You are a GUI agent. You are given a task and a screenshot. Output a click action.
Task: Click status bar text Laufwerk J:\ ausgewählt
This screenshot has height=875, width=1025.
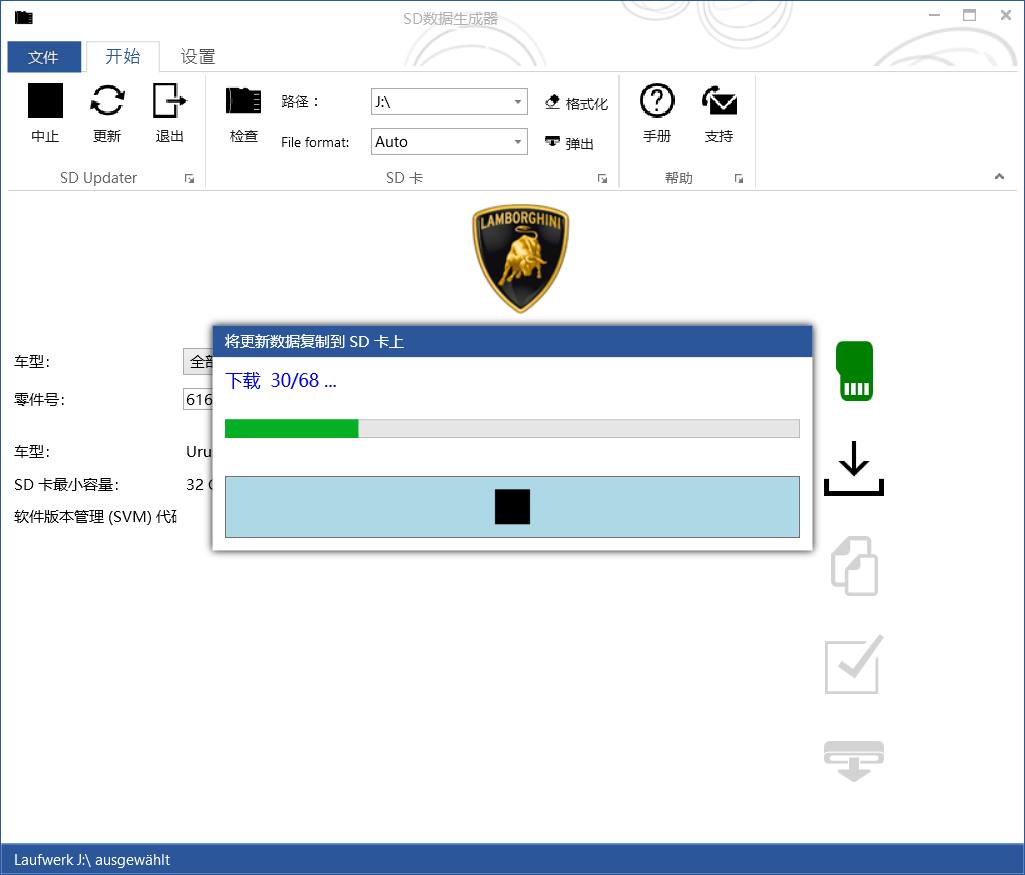[x=92, y=859]
